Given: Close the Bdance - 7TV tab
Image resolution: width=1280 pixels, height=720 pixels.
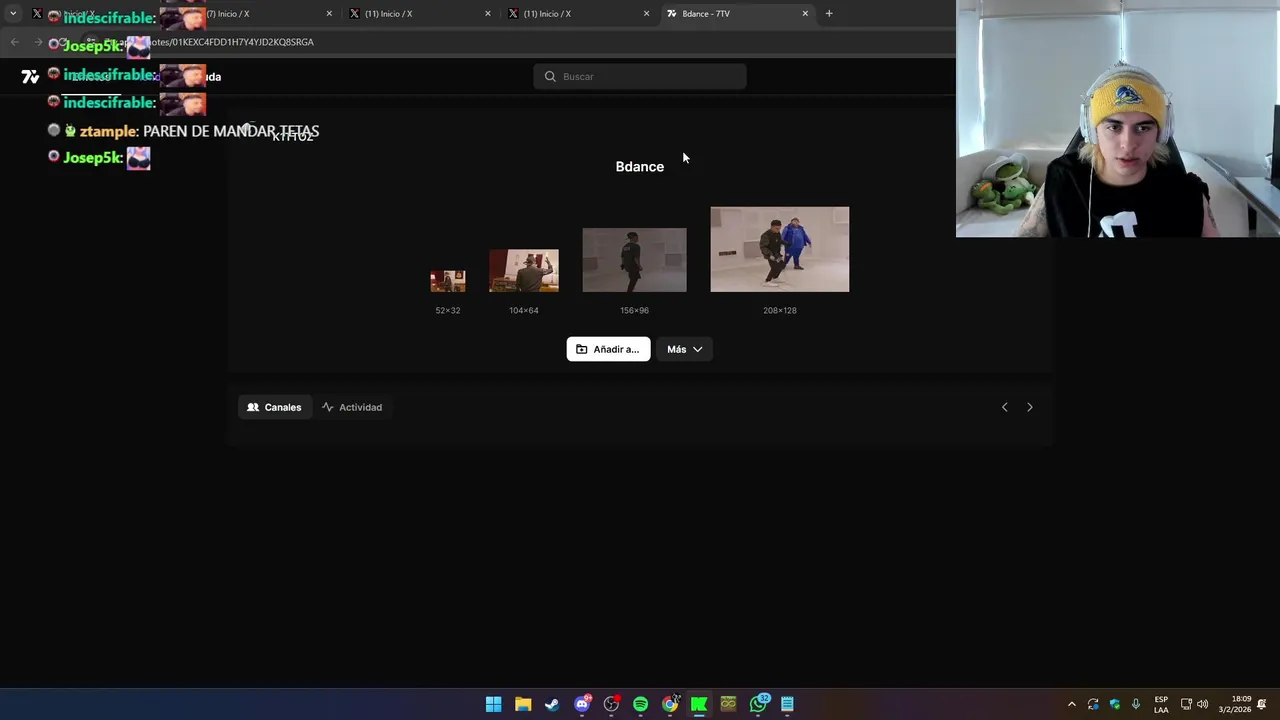Looking at the screenshot, I should coord(805,14).
